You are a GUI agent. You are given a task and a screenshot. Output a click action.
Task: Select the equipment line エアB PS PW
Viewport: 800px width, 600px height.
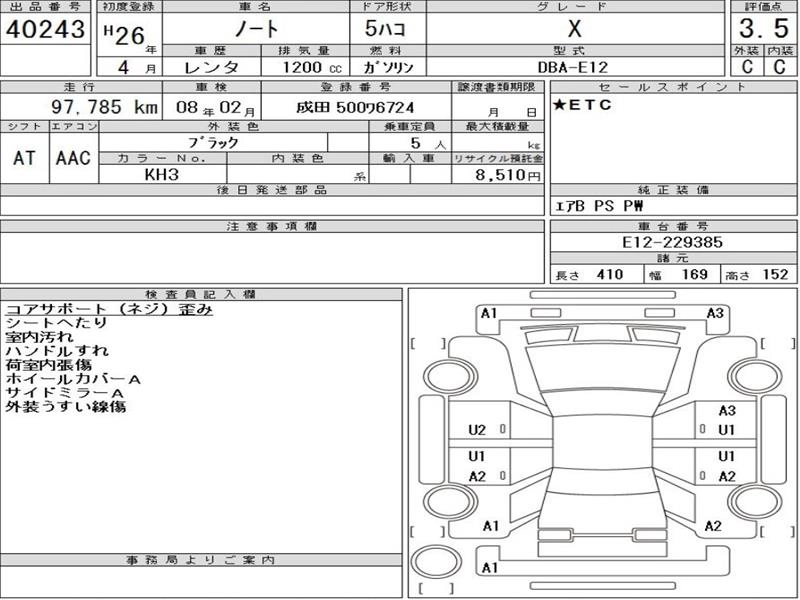pyautogui.click(x=599, y=206)
